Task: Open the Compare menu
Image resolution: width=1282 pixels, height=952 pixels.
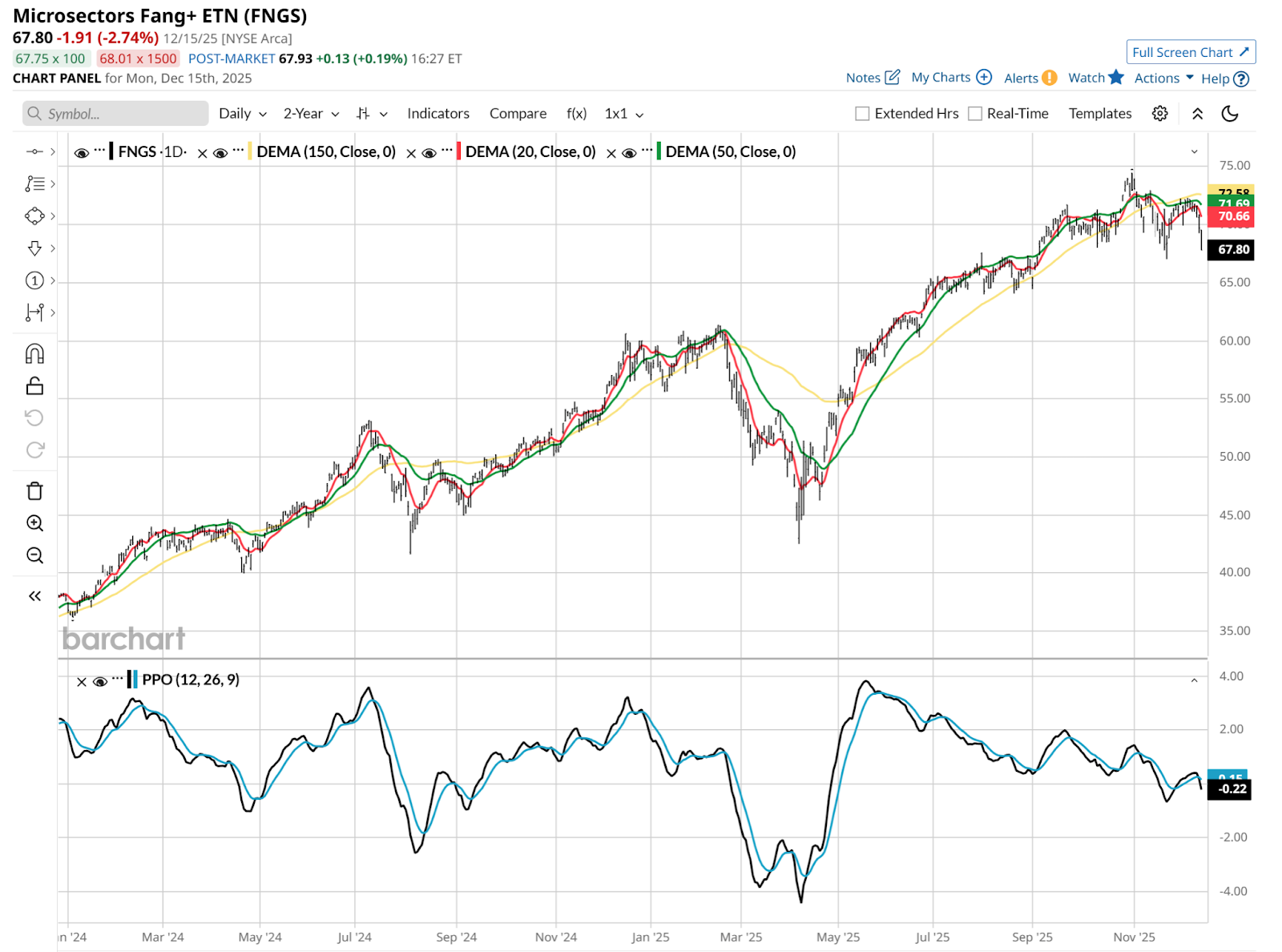Action: point(518,114)
